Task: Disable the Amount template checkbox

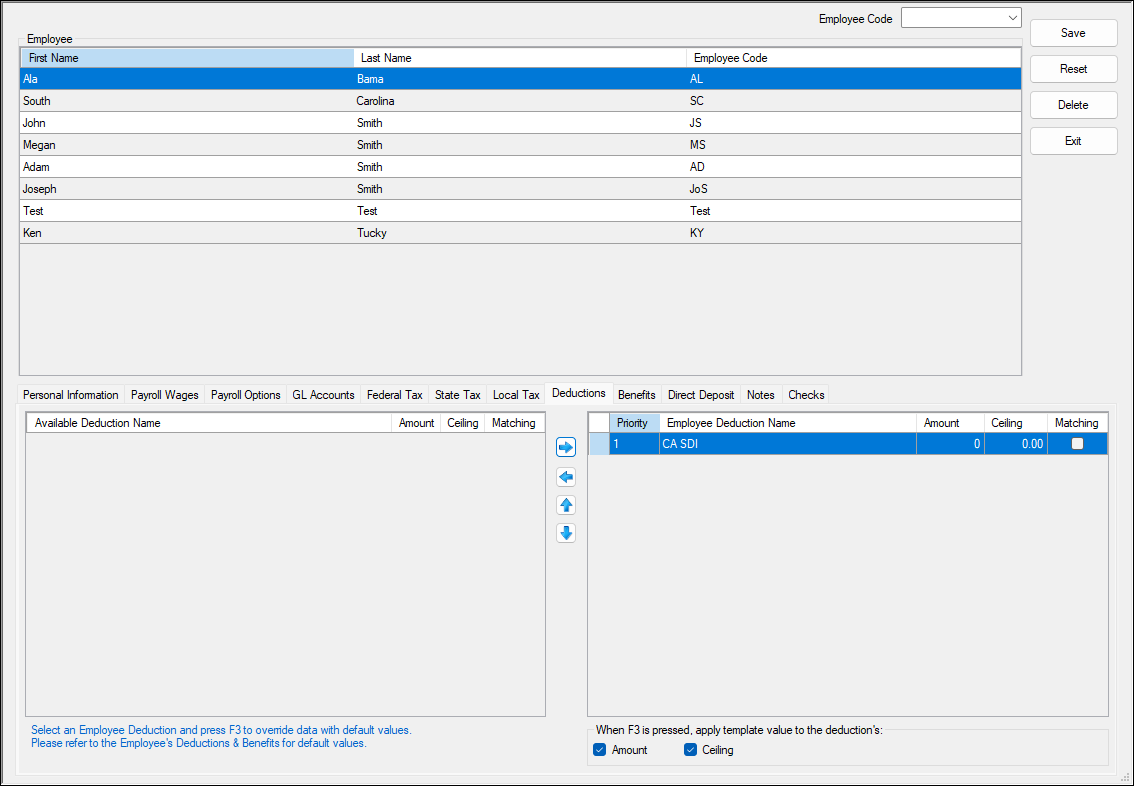Action: tap(600, 749)
